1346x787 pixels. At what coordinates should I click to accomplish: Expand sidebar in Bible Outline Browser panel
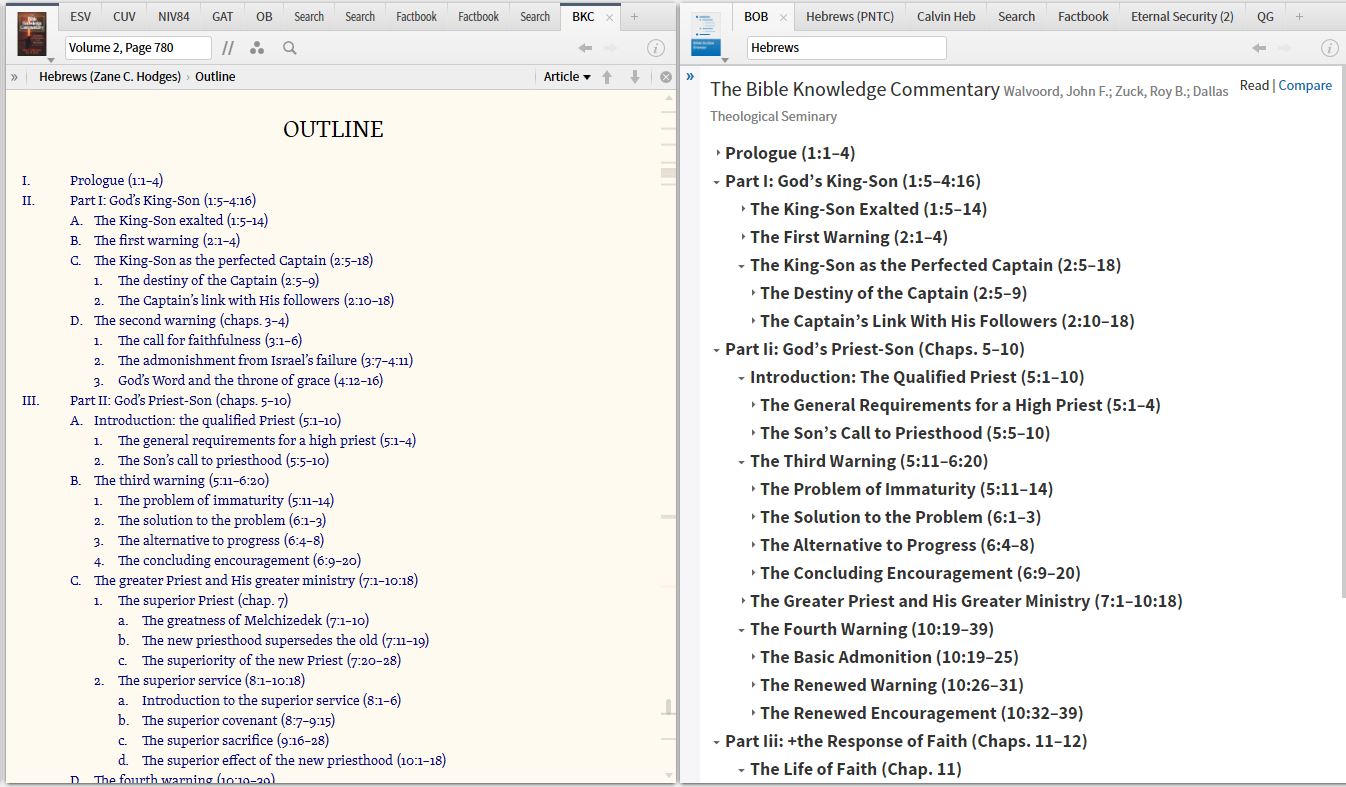[690, 77]
